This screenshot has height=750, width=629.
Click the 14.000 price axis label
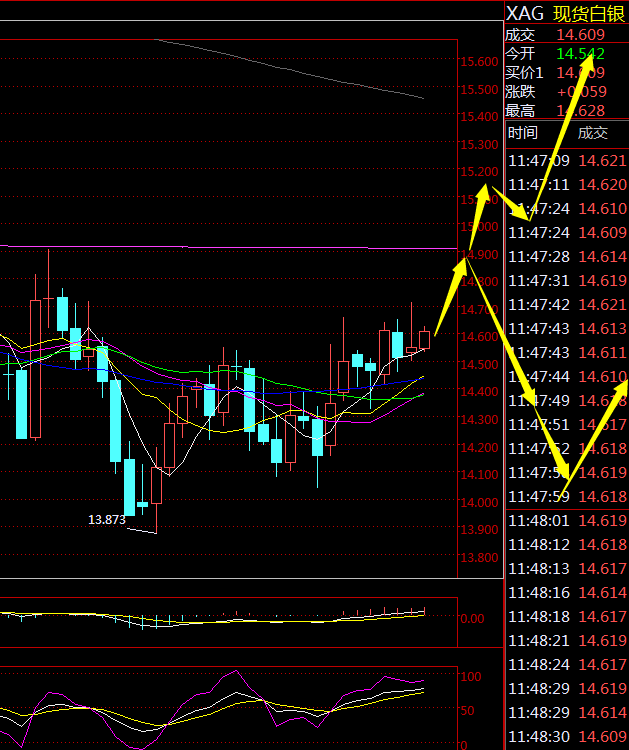(x=479, y=502)
